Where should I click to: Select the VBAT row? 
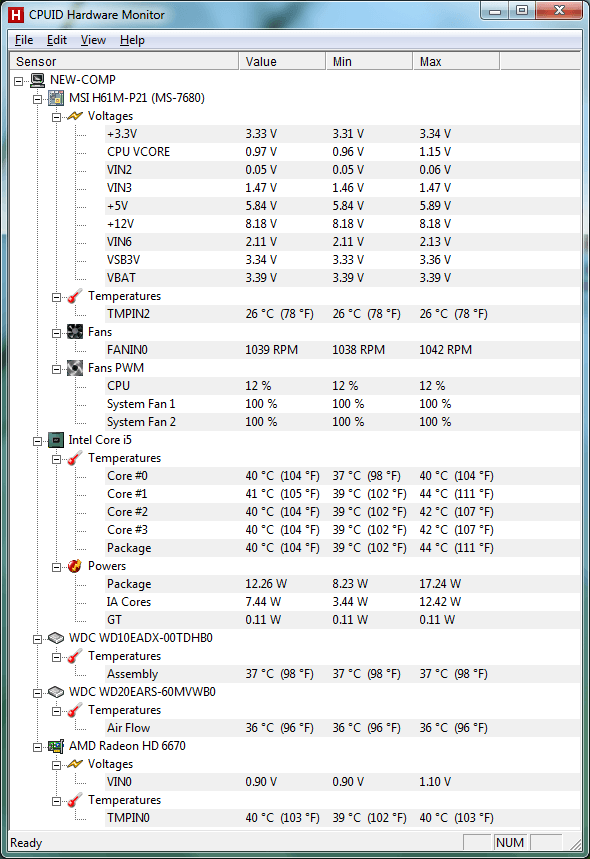(343, 278)
